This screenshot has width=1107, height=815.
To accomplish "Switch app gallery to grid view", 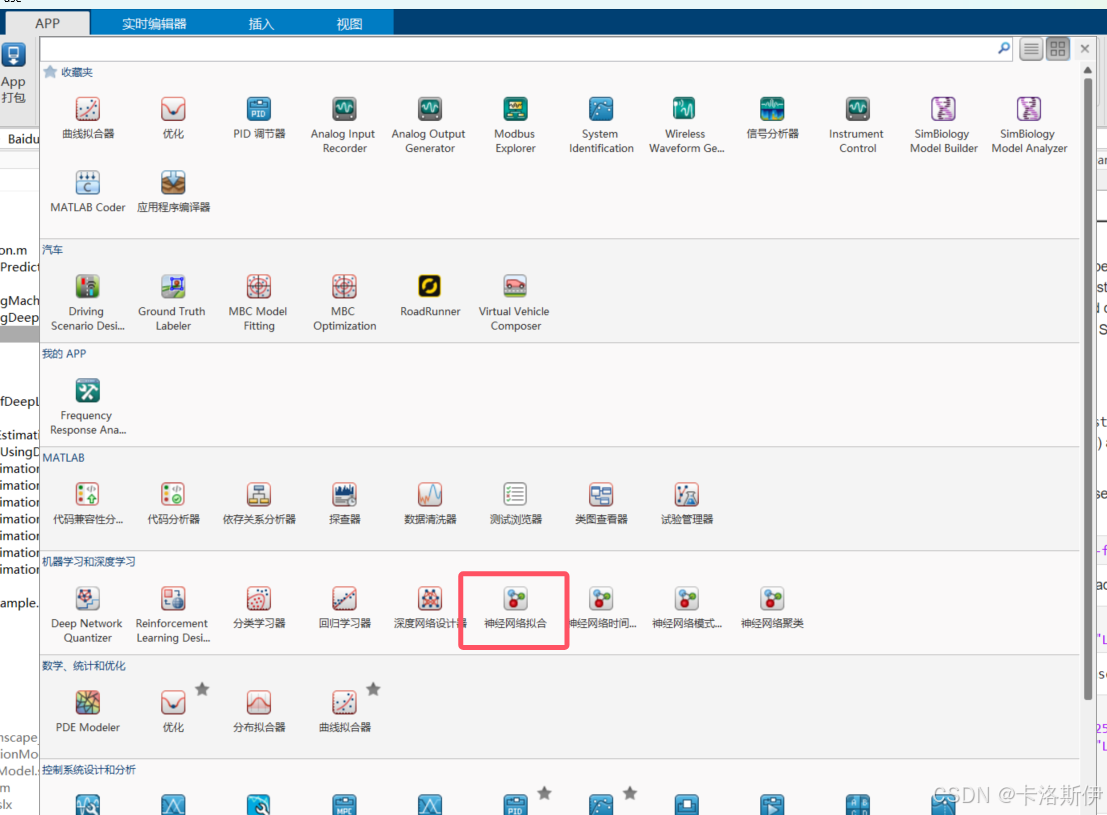I will 1058,49.
